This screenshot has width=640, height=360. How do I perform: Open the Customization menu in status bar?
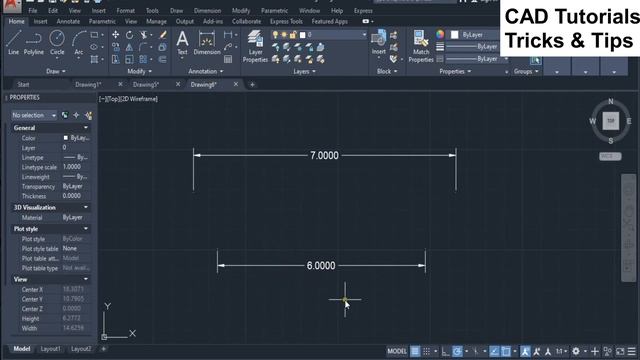[x=632, y=351]
